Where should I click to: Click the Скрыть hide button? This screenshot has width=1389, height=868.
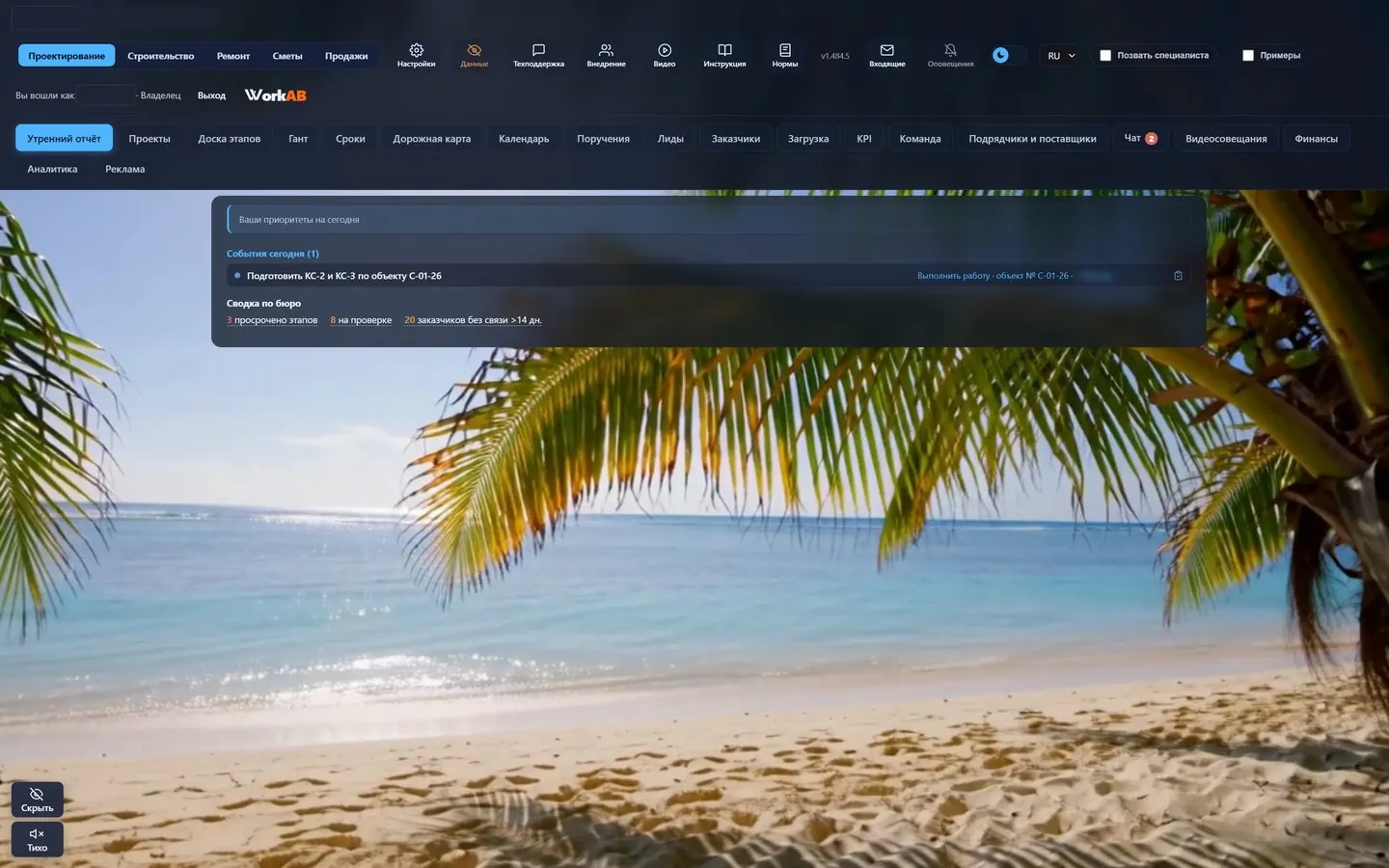(38, 800)
